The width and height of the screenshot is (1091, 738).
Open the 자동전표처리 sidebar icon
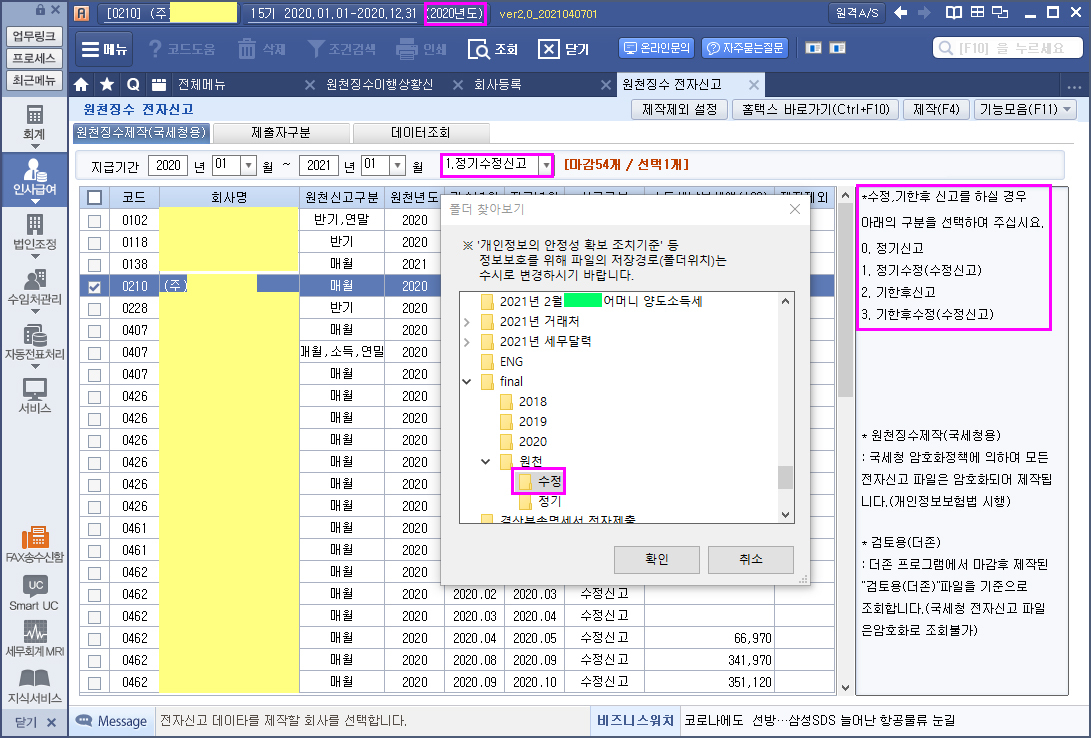(x=34, y=342)
